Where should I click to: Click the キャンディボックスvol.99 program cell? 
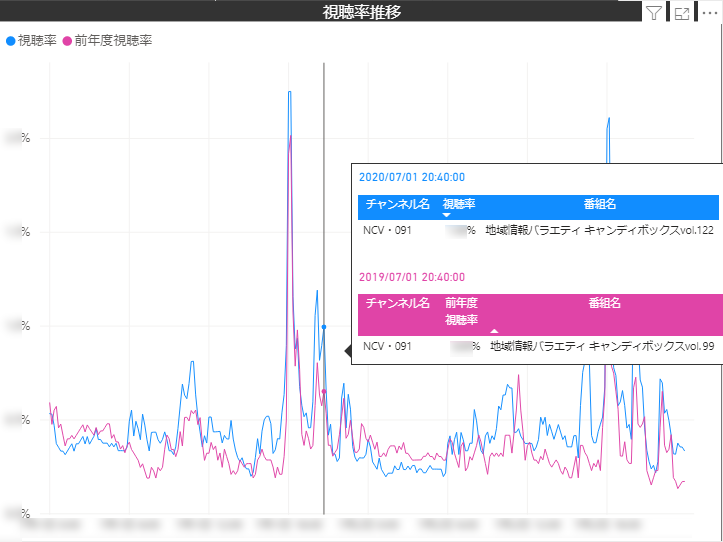pos(602,346)
